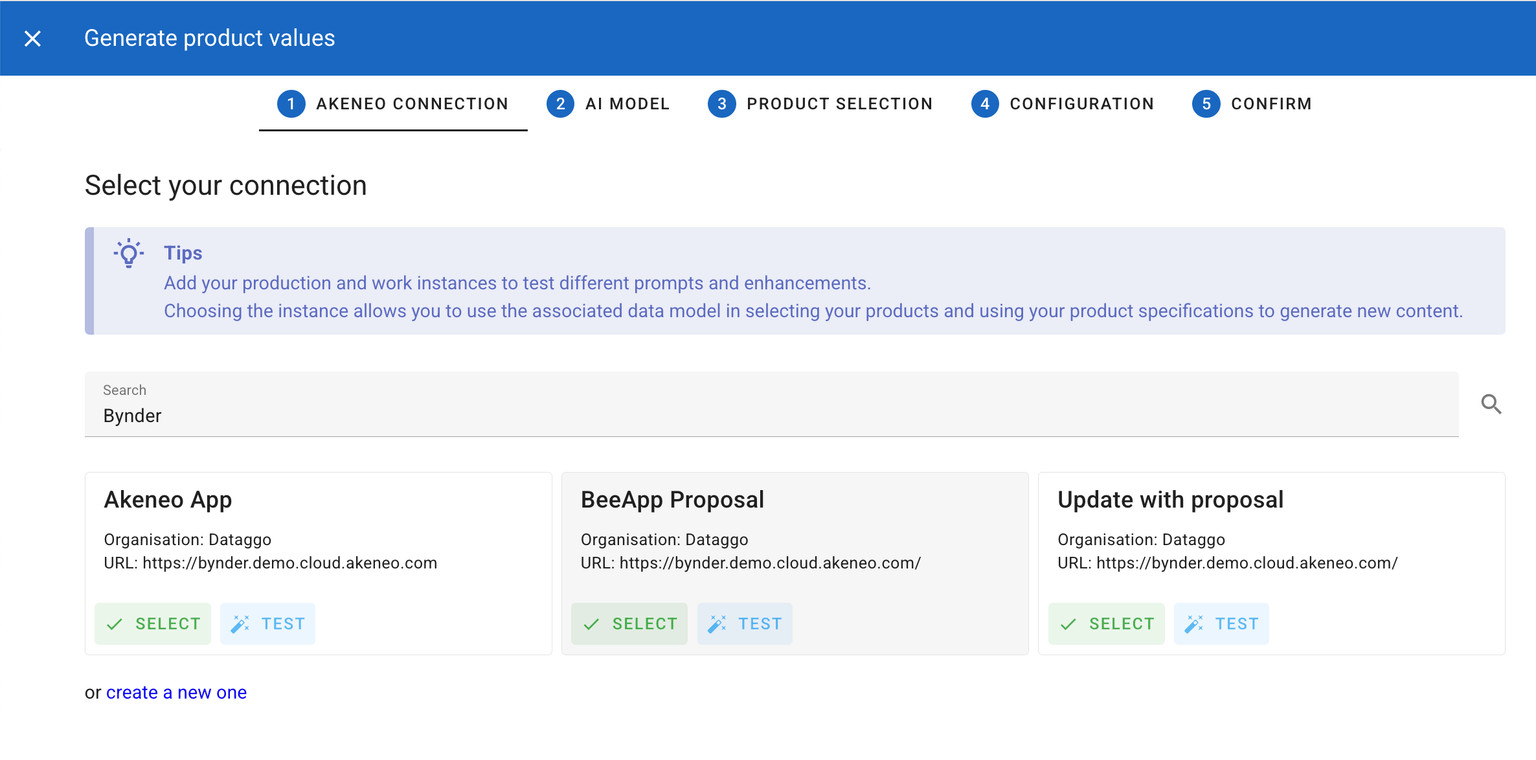Go to the Configuration step
Screen dimensions: 1536x760
coord(1063,104)
